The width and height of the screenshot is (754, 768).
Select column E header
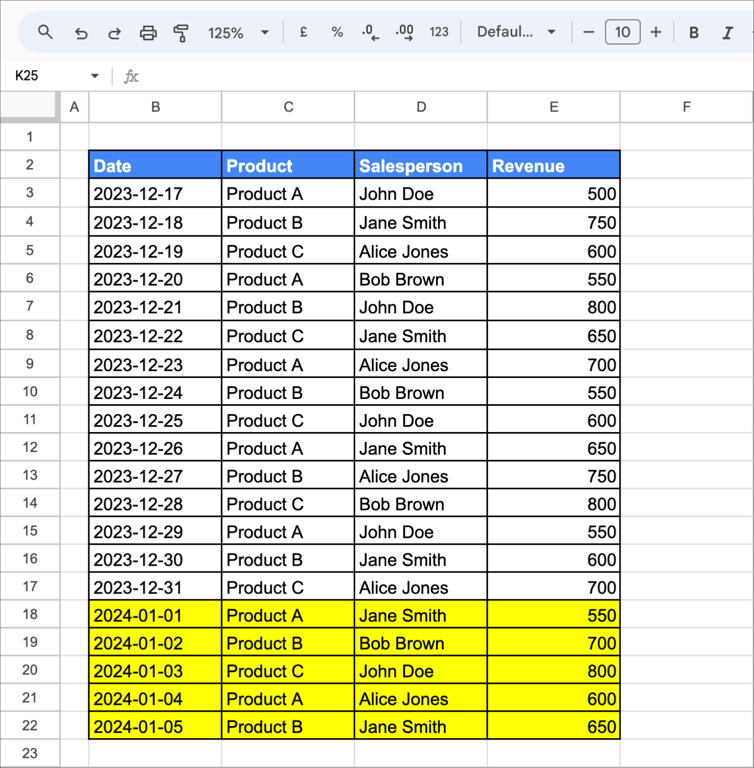(554, 107)
